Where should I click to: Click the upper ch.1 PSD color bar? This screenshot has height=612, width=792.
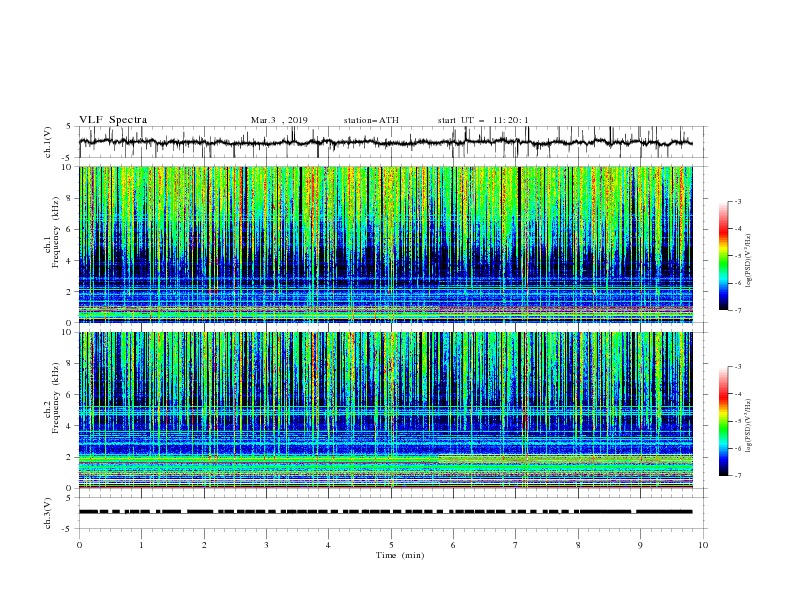[724, 256]
